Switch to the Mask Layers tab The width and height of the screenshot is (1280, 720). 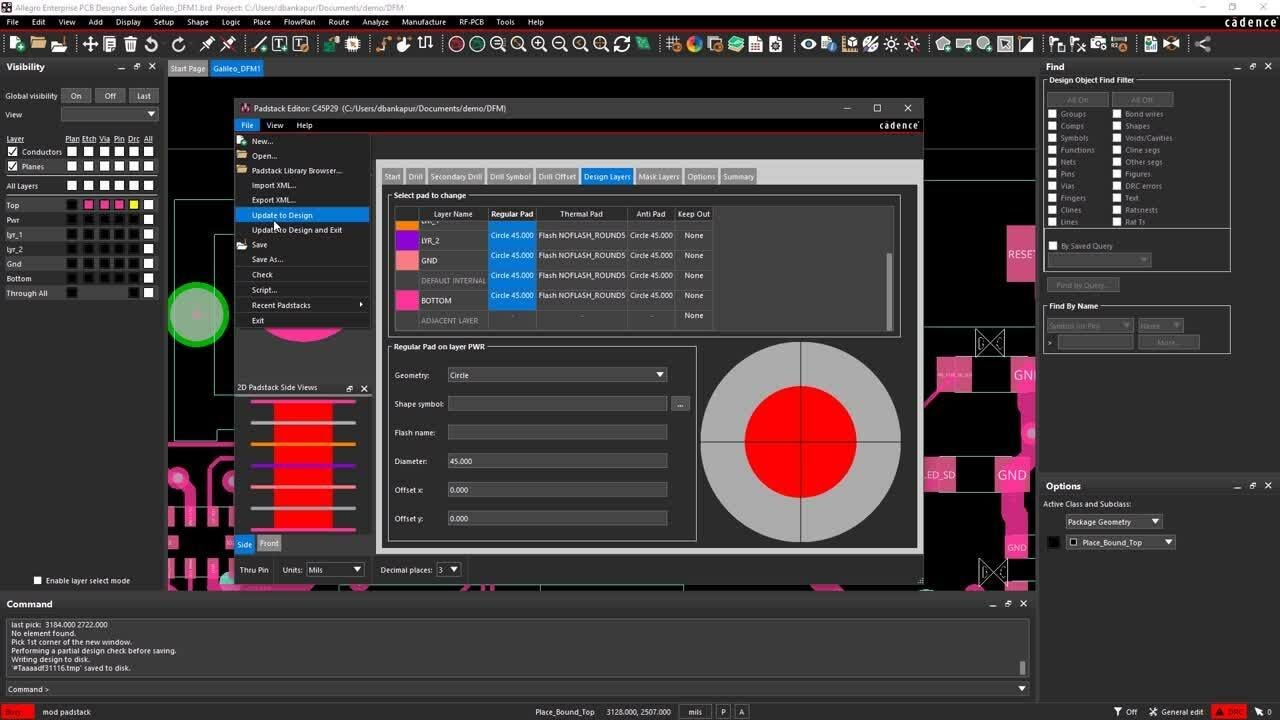tap(659, 177)
